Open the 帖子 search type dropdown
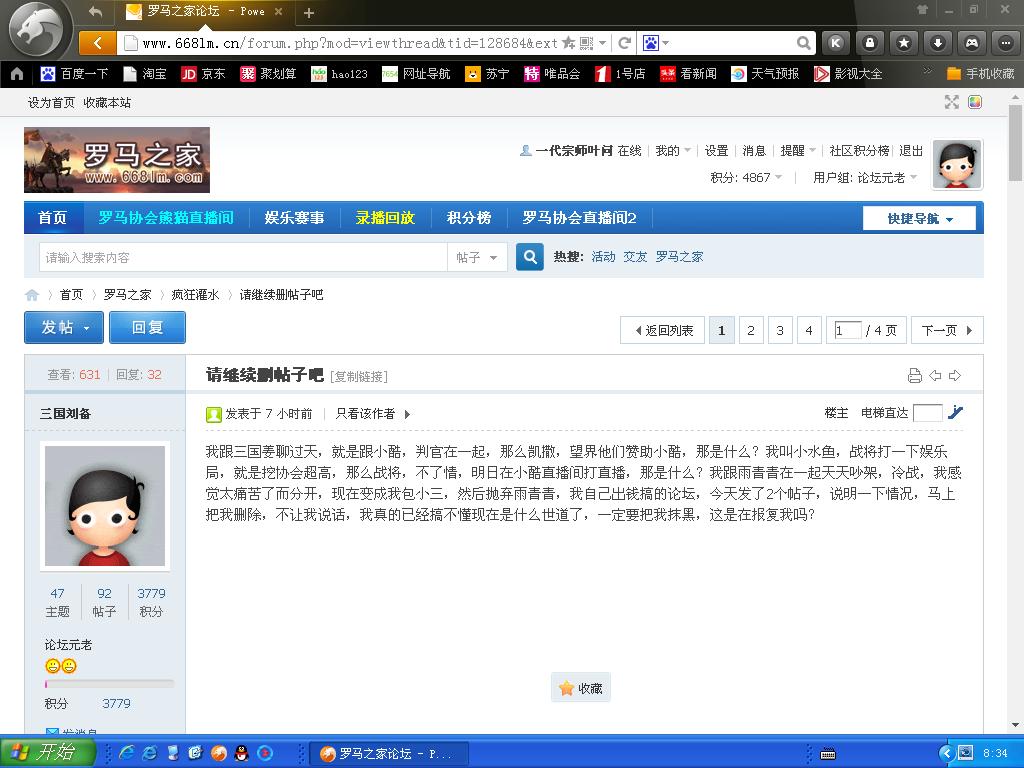This screenshot has height=768, width=1024. (477, 257)
